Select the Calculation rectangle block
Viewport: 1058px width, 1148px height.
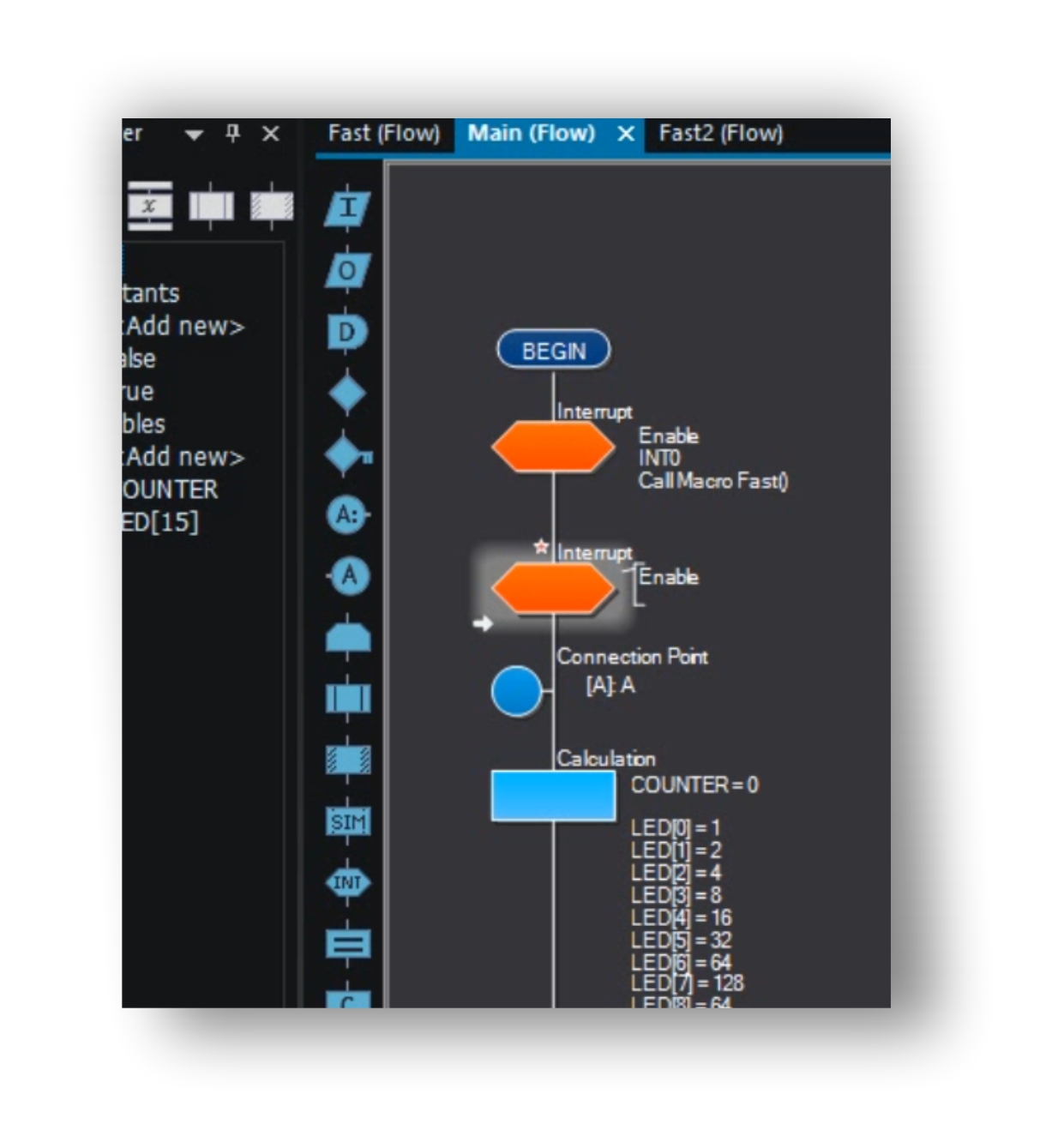pos(553,796)
